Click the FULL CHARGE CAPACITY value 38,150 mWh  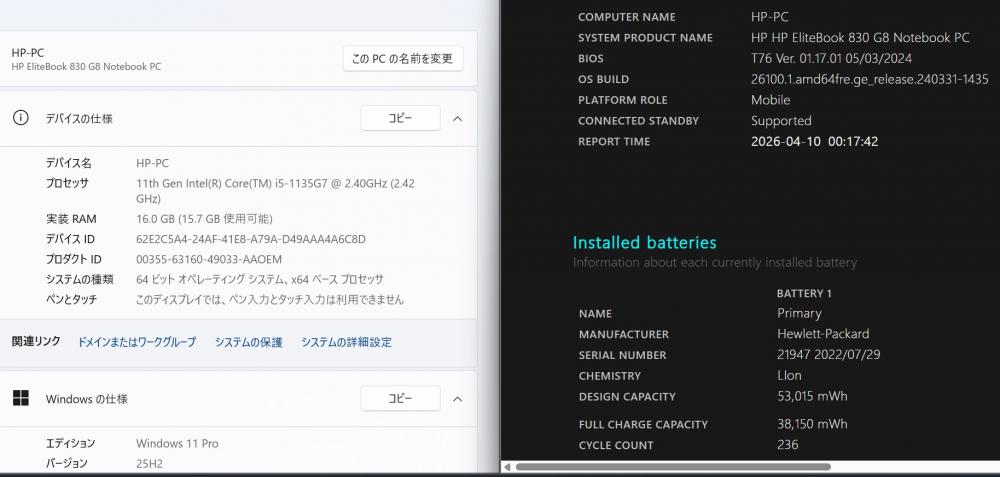pos(812,424)
